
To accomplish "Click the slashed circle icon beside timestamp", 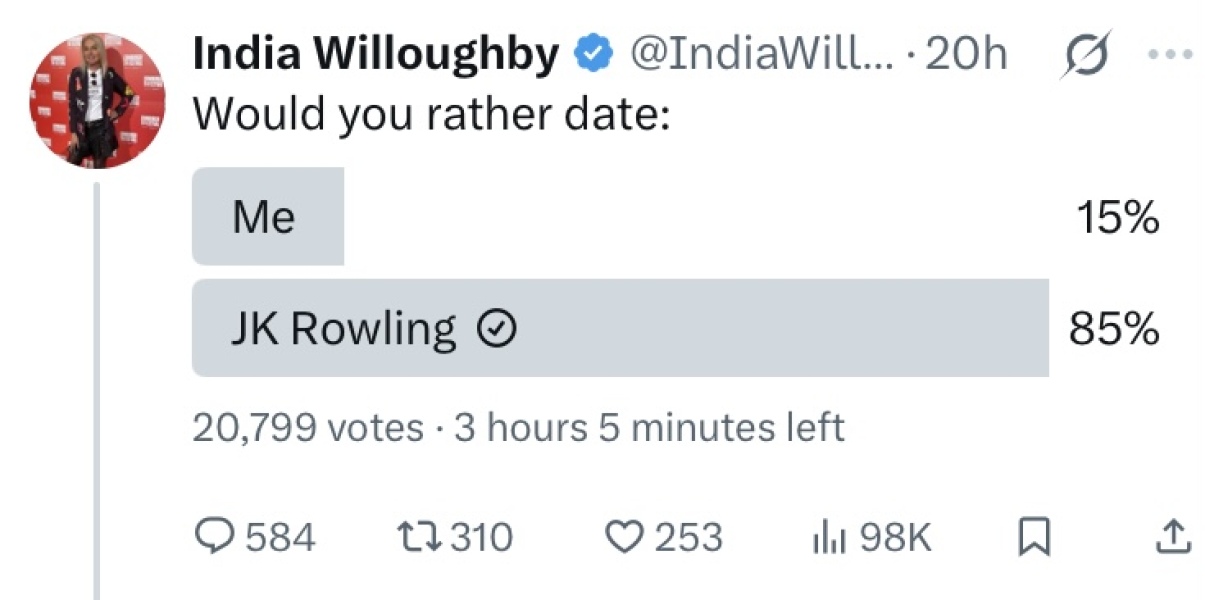I will tap(1088, 55).
